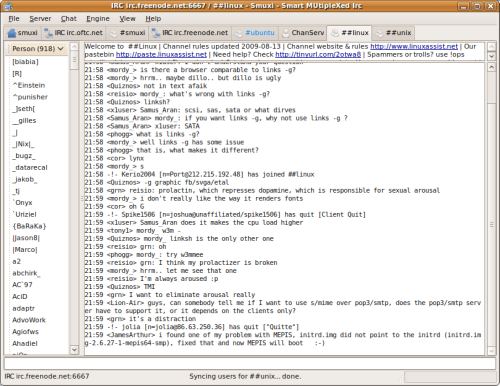This screenshot has height=386, width=500.
Task: Select user |Jason8| in person list
Action: [26, 238]
